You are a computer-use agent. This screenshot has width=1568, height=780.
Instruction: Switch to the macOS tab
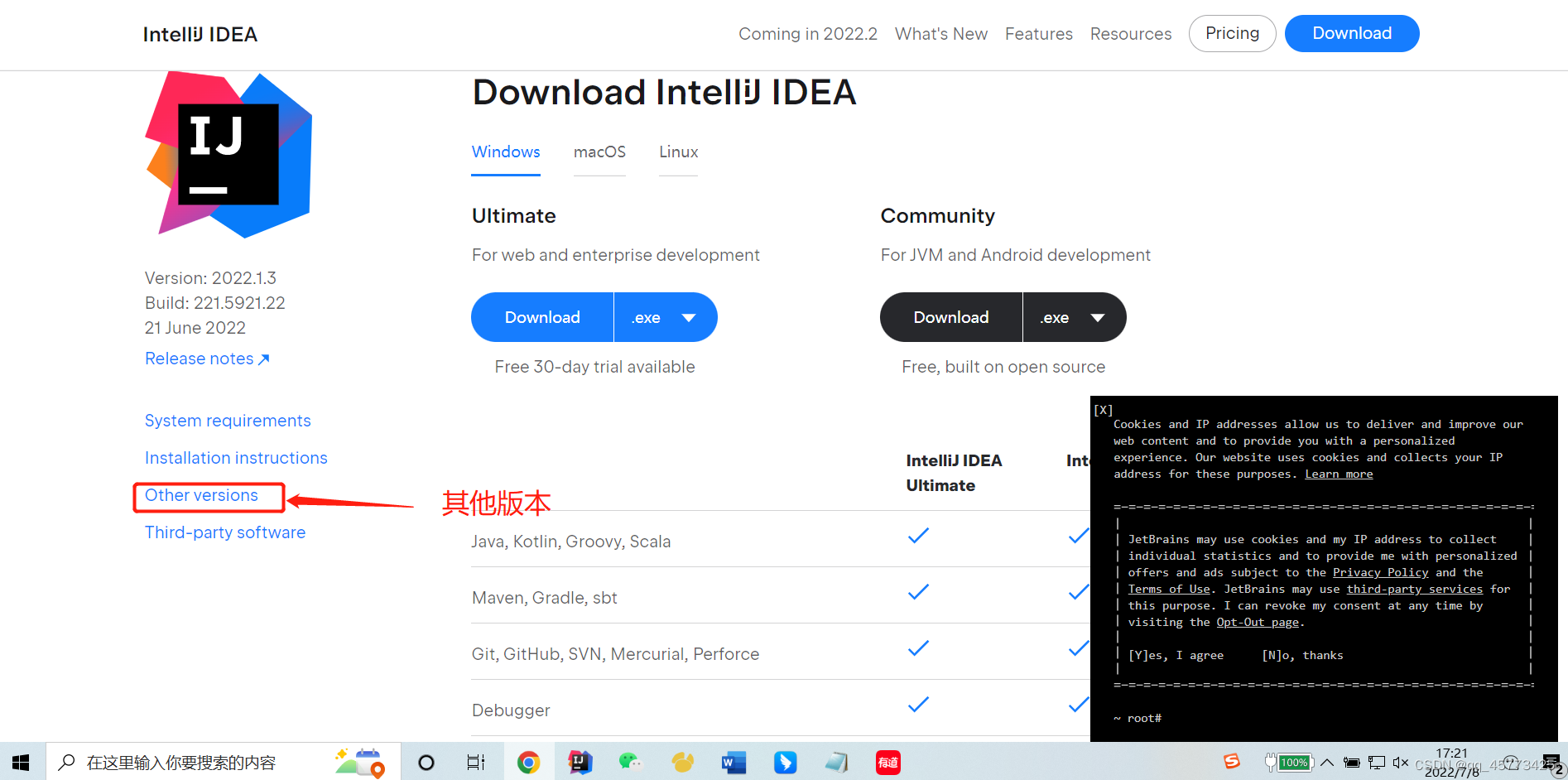pos(599,152)
